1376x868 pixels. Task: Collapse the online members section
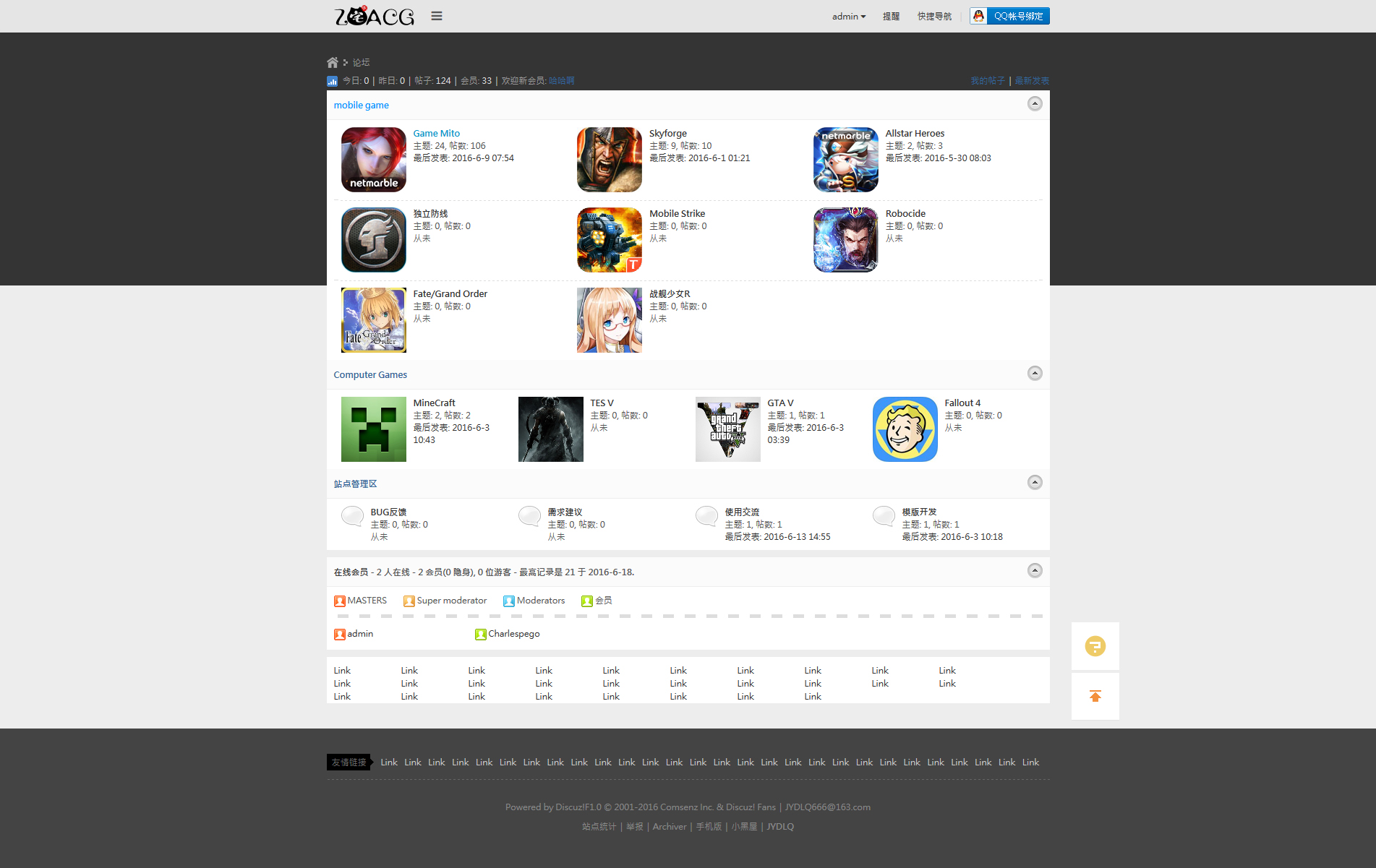(x=1035, y=571)
